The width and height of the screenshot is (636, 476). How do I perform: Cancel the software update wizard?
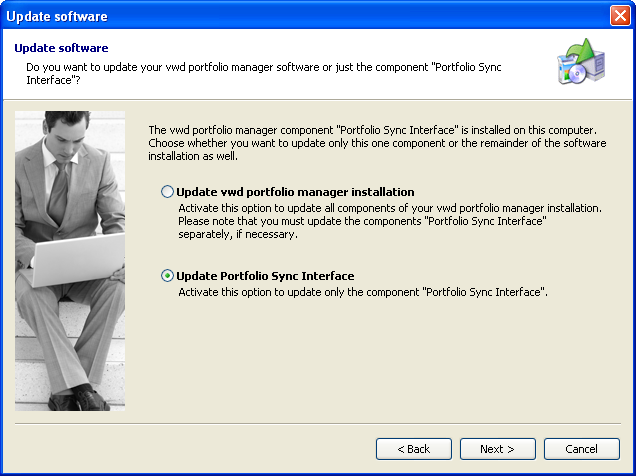click(x=581, y=449)
